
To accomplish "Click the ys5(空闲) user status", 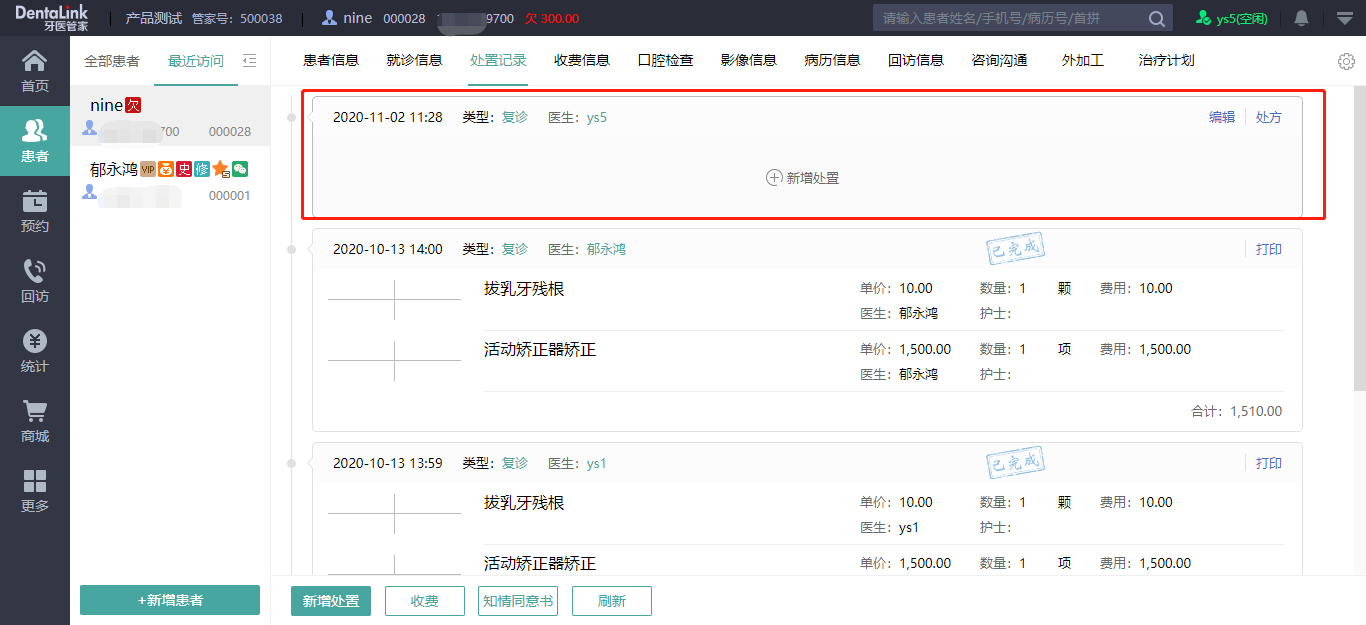I will tap(1232, 18).
